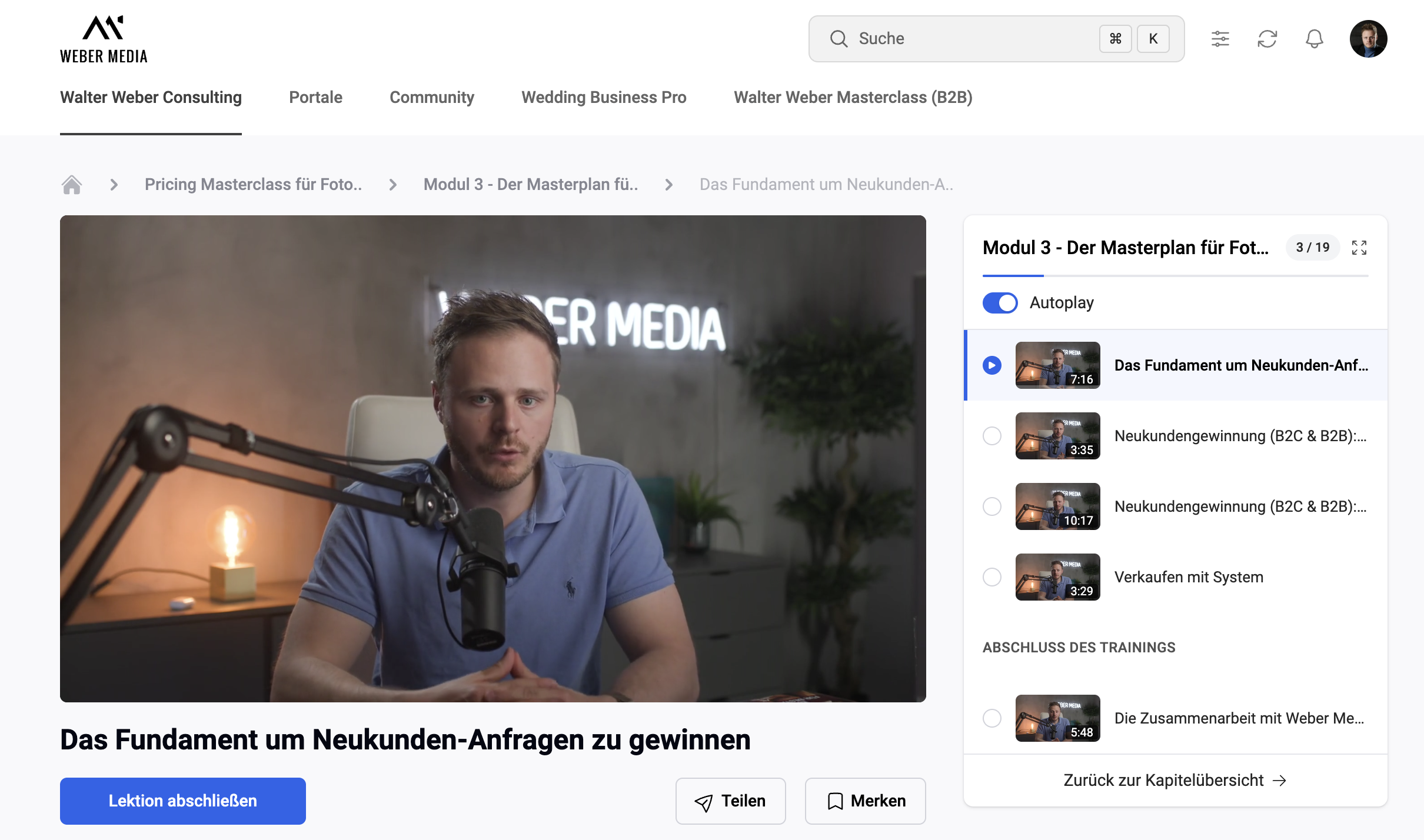Click the Weber Media logo
Viewport: 1424px width, 840px height.
point(104,39)
